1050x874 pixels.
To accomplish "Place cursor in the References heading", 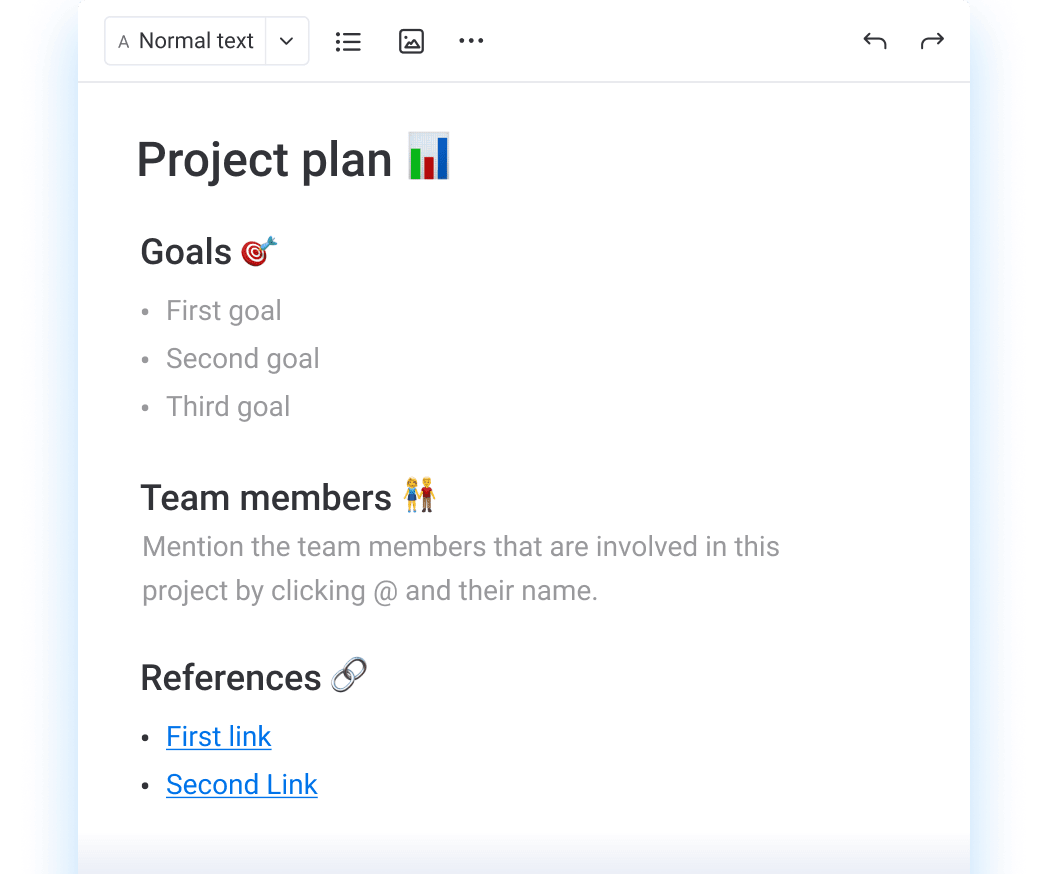I will coord(230,678).
